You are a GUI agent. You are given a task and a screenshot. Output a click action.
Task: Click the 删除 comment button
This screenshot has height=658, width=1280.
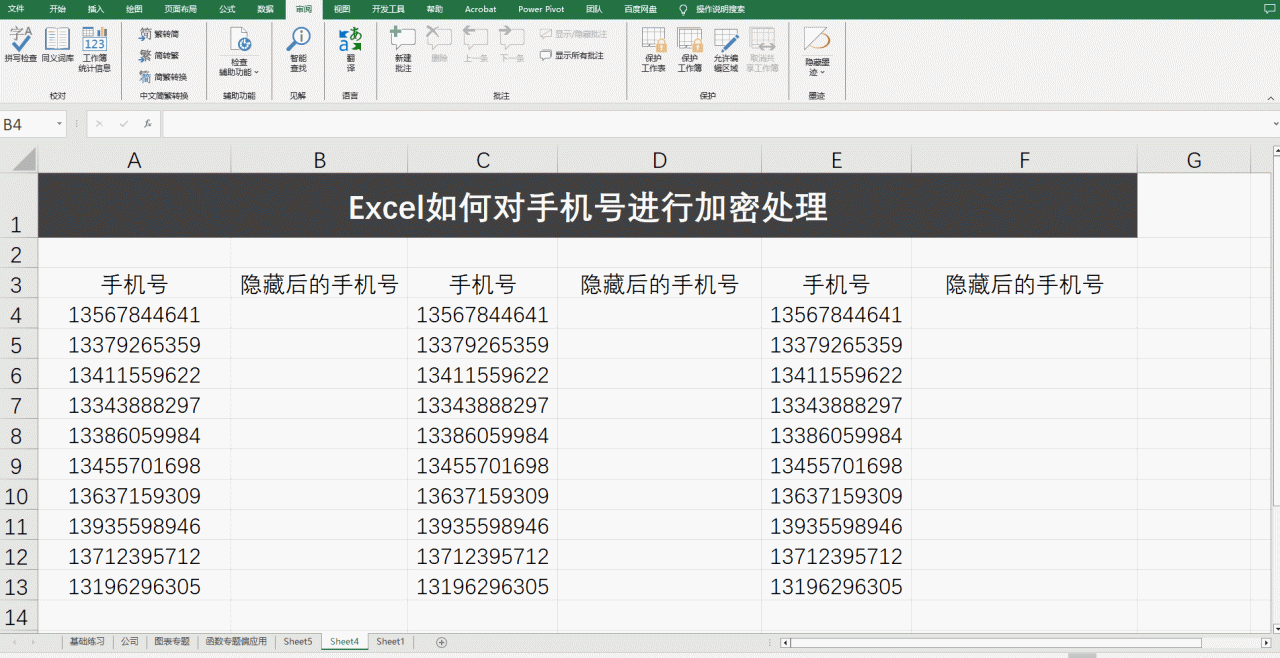point(439,46)
